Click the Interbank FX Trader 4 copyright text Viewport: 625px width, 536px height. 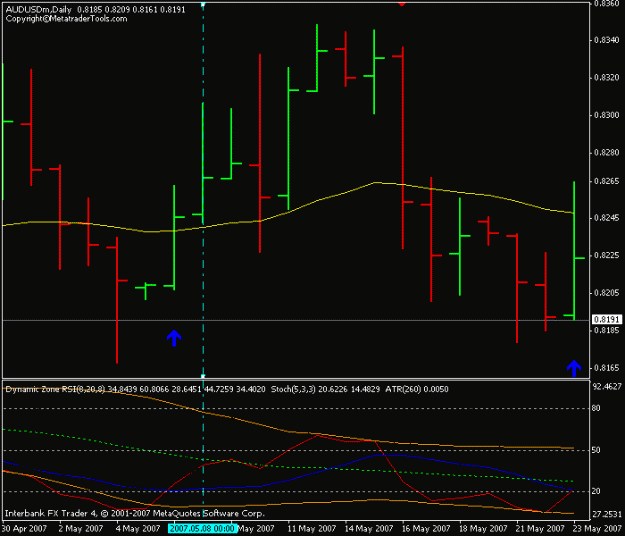135,513
